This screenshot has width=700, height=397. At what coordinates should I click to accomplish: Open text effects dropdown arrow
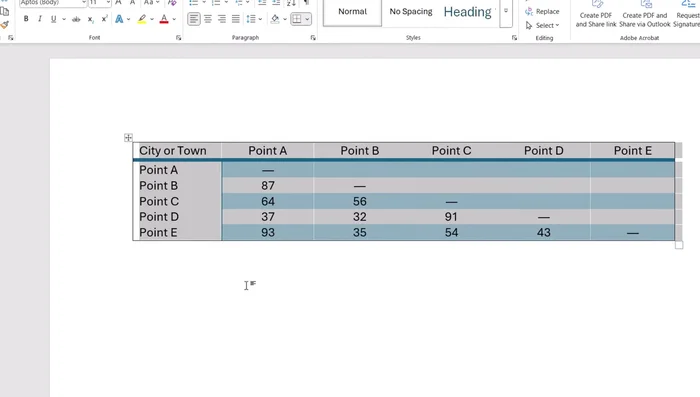(129, 19)
